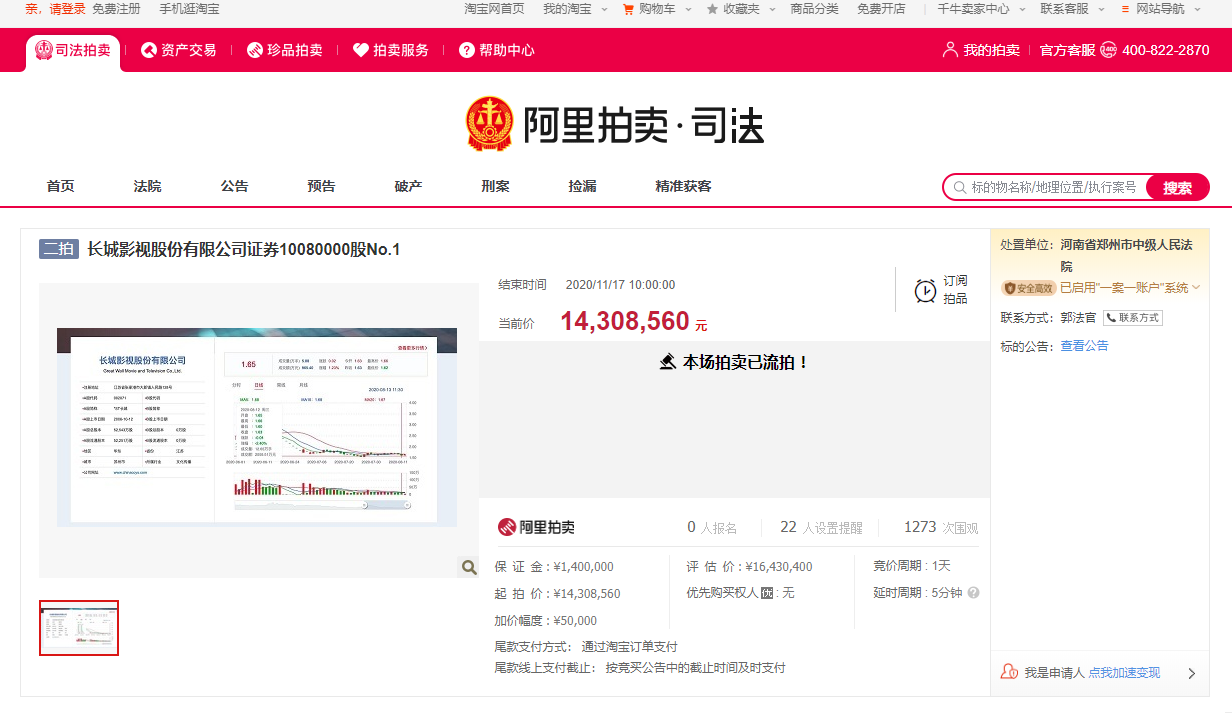Click the contact name 郭法官
The image size is (1232, 713).
1078,318
